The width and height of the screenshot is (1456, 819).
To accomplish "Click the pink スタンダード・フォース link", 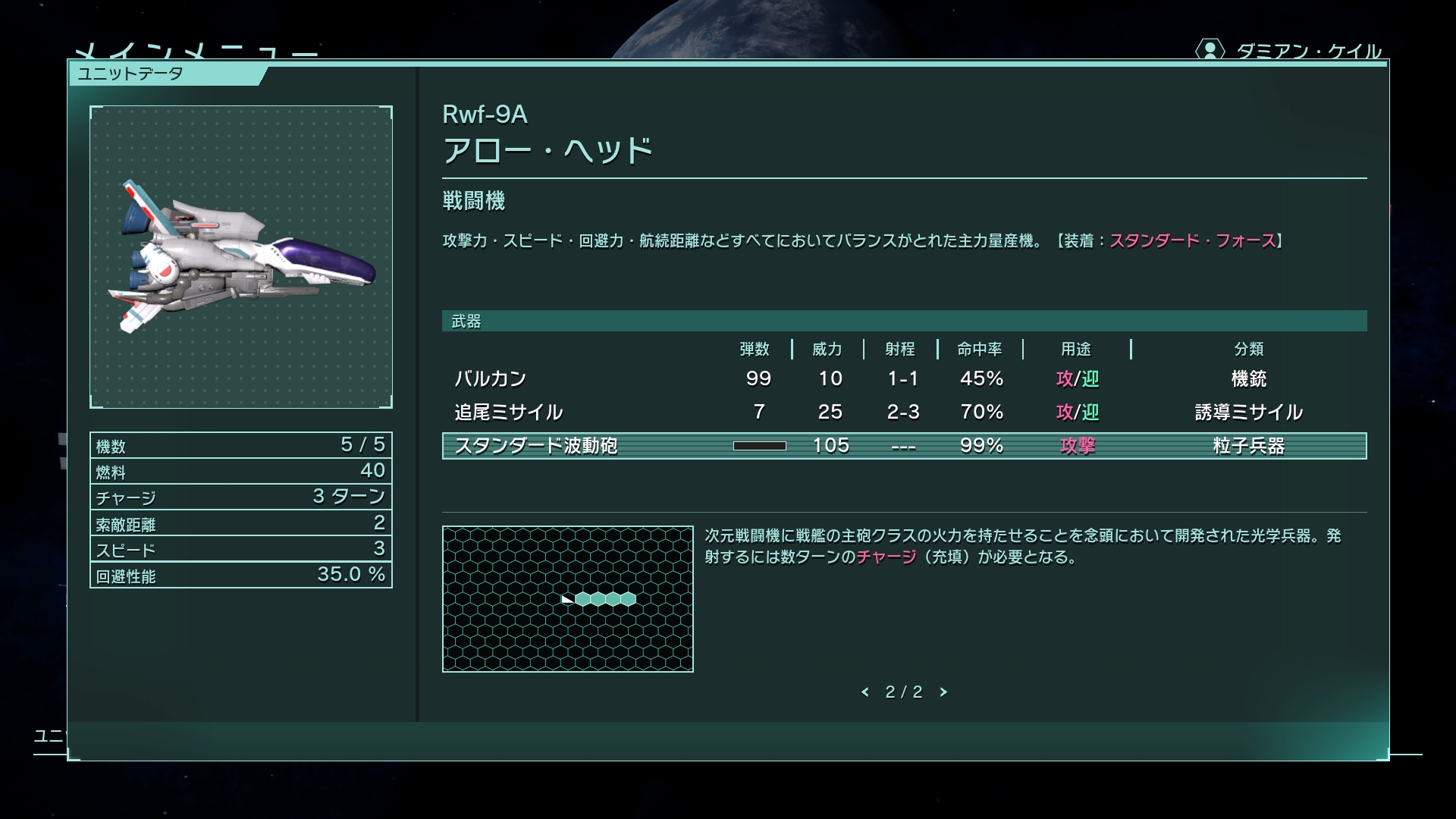I will (x=1193, y=241).
